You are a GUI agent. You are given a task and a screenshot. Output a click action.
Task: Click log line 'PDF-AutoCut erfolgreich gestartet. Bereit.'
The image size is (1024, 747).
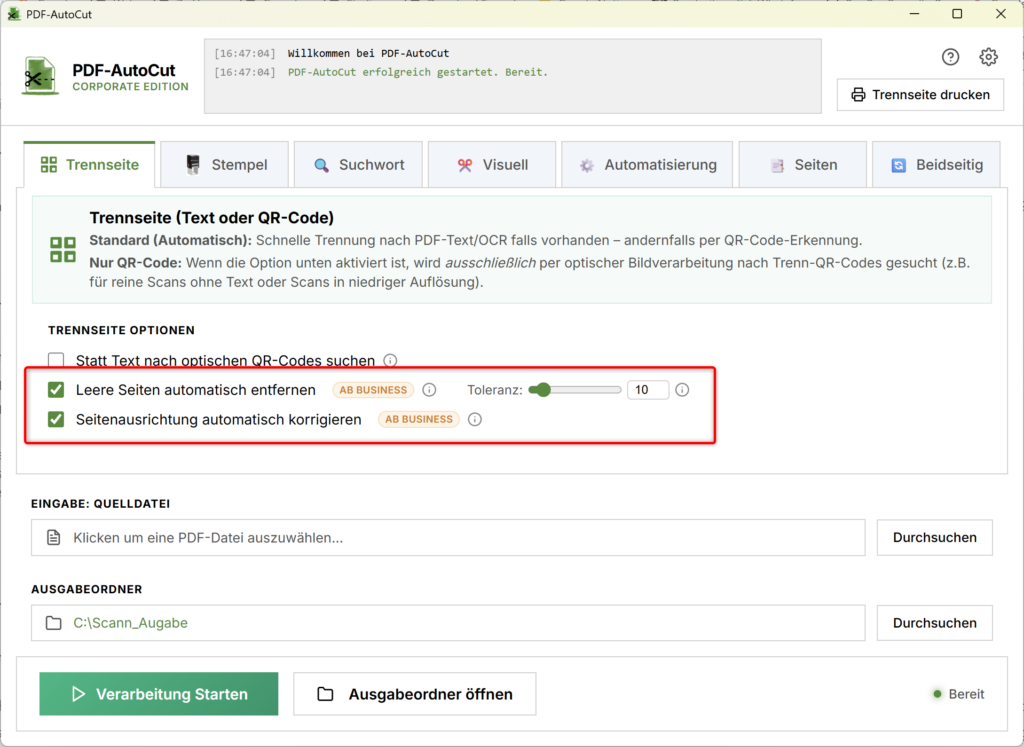pyautogui.click(x=418, y=72)
